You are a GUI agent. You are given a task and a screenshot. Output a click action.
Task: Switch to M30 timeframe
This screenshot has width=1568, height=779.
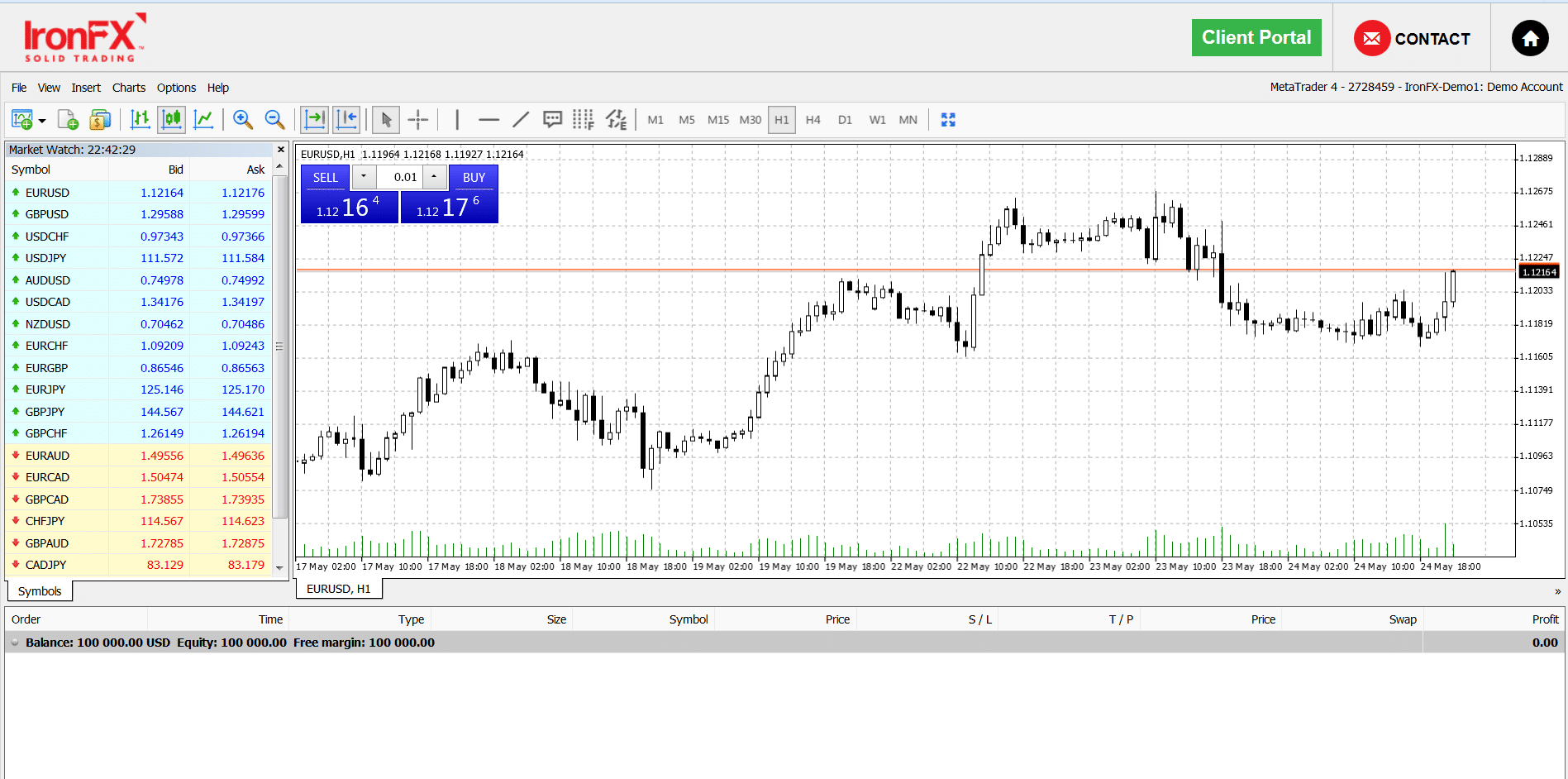(751, 120)
